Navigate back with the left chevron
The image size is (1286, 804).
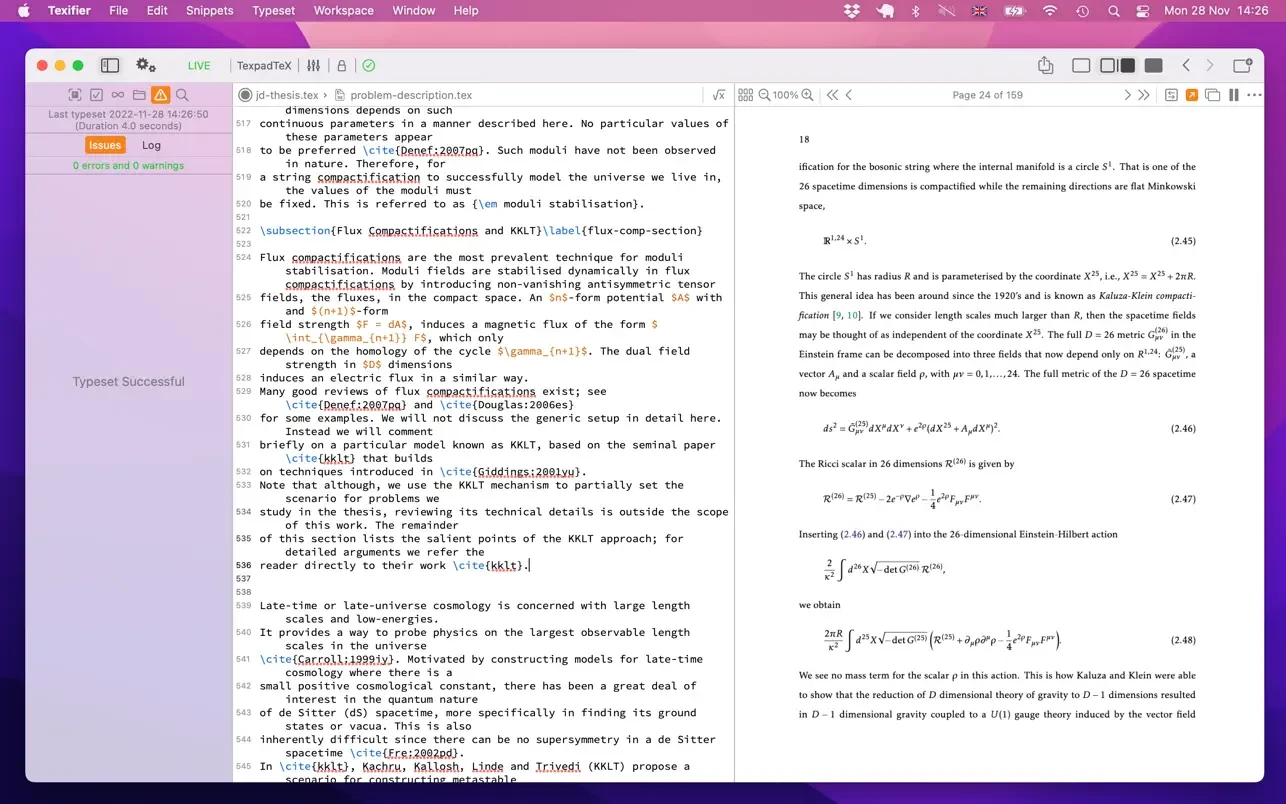click(1186, 65)
